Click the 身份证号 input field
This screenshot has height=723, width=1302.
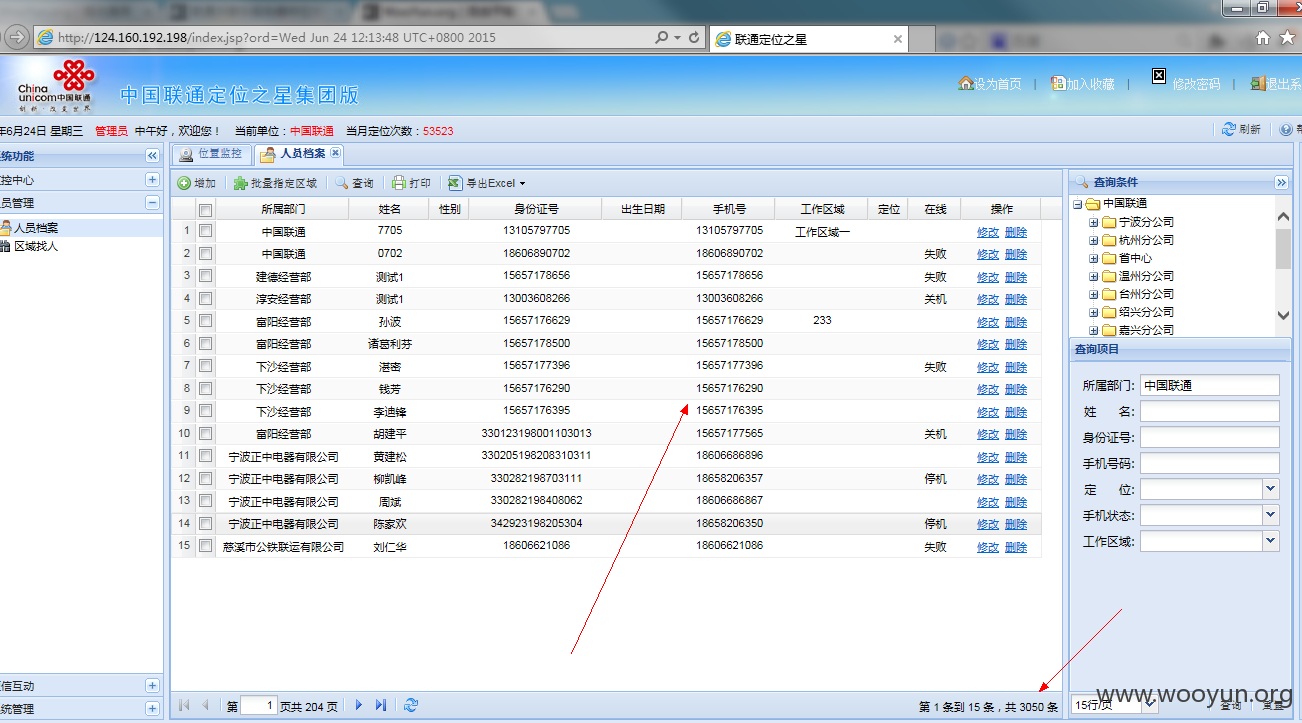click(1210, 437)
